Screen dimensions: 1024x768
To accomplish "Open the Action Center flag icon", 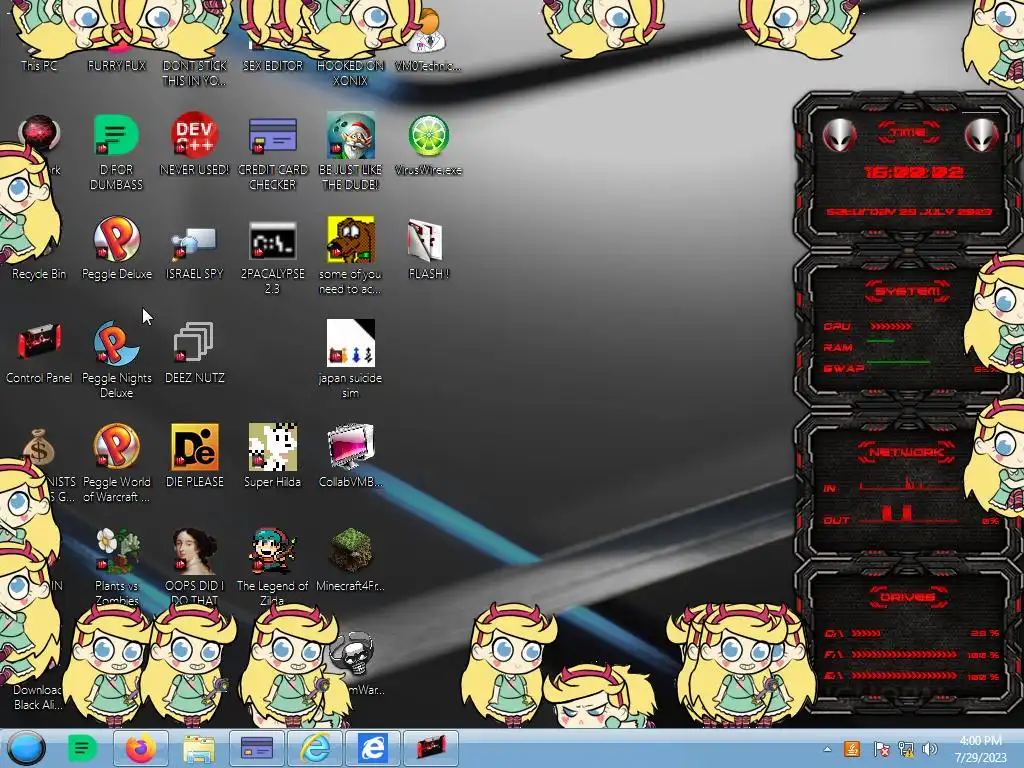I will pyautogui.click(x=880, y=749).
